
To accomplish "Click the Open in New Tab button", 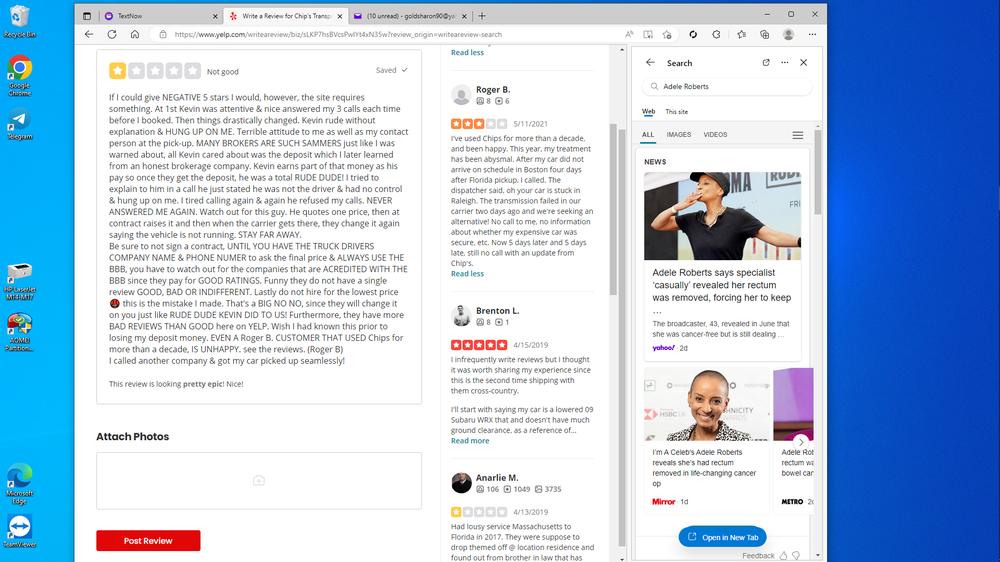I will tap(724, 537).
